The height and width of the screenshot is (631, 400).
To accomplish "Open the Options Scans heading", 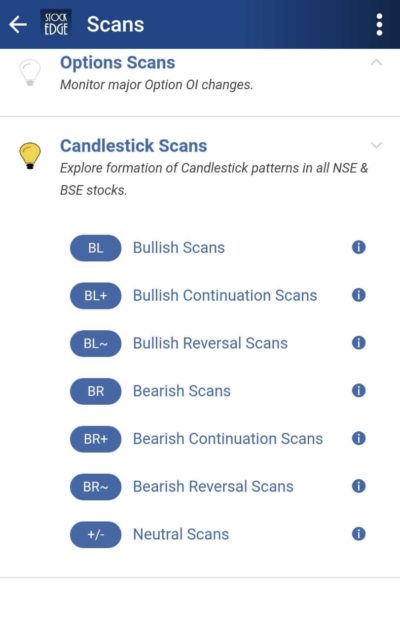I will tap(118, 63).
